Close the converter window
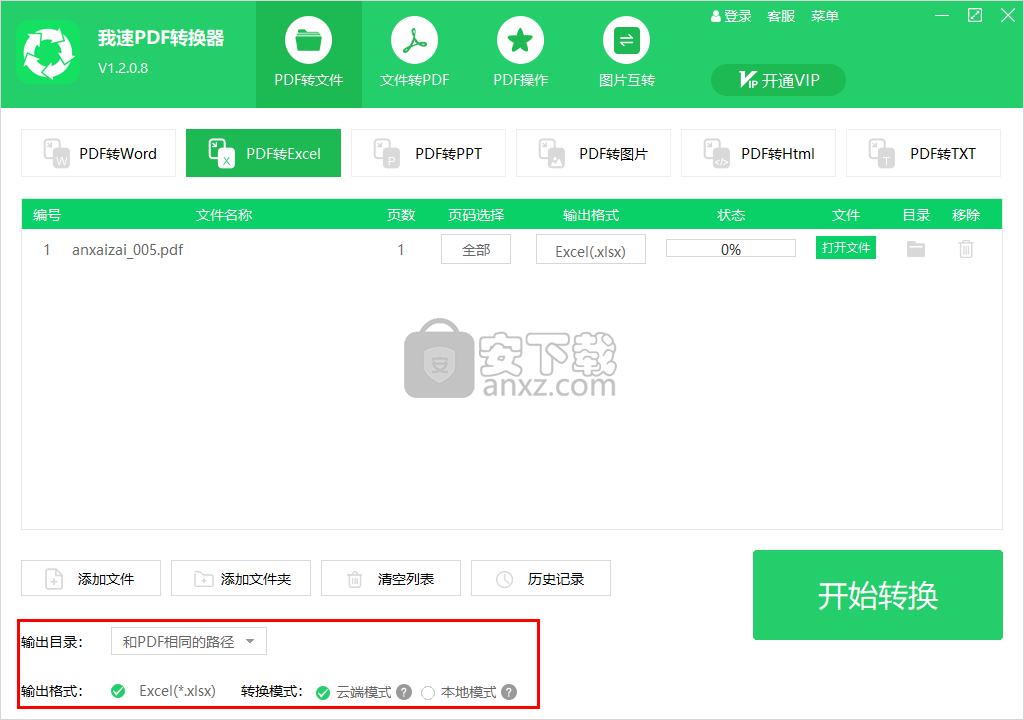1024x720 pixels. 1008,16
